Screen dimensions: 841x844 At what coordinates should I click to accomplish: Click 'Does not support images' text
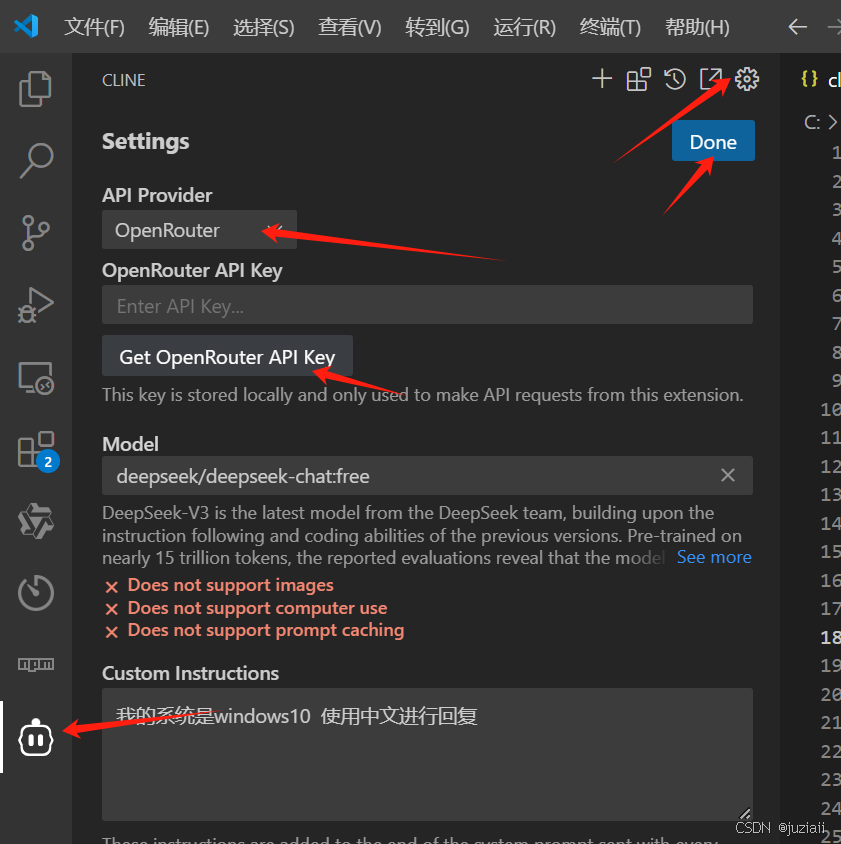coord(230,585)
